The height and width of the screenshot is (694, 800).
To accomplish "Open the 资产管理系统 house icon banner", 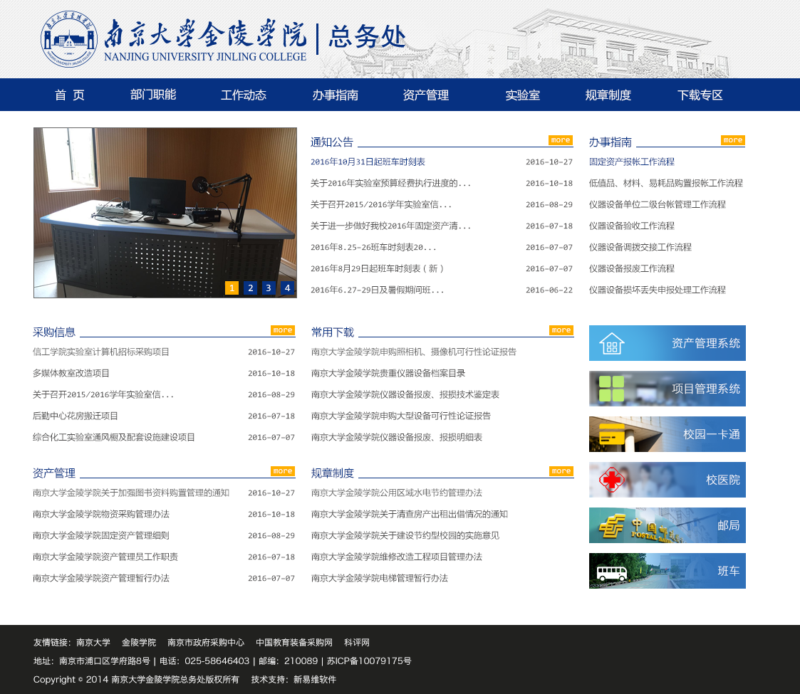I will (667, 343).
